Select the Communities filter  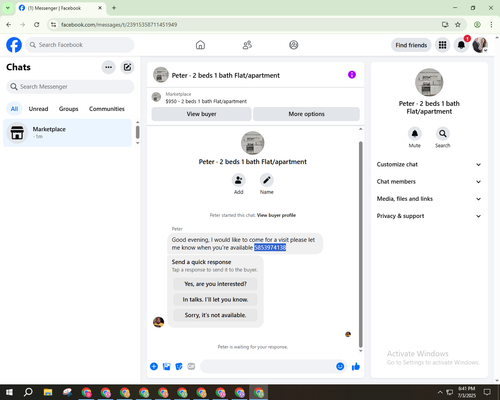(x=107, y=109)
